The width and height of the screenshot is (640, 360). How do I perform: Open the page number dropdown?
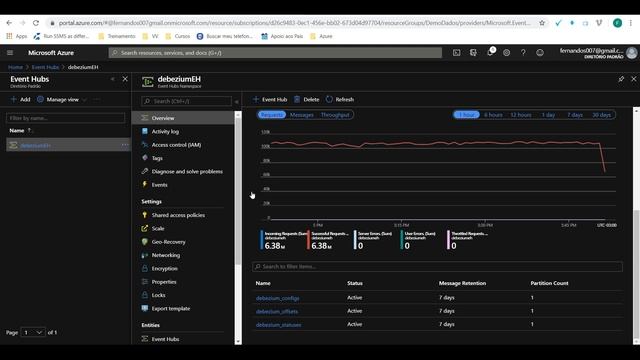pos(33,332)
